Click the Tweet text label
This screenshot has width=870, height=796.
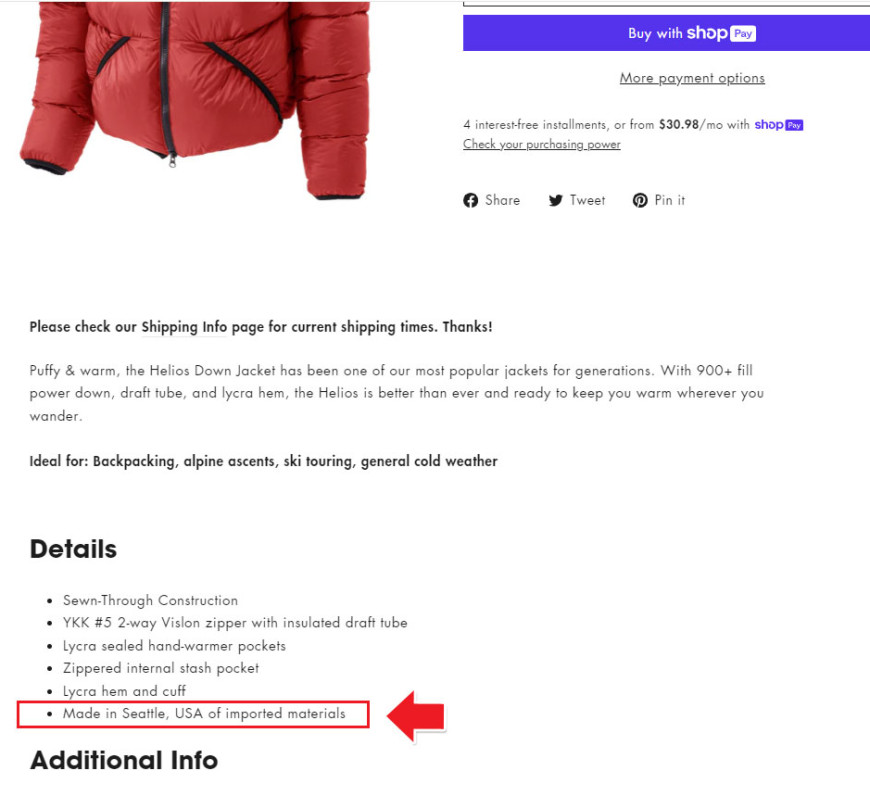tap(587, 200)
